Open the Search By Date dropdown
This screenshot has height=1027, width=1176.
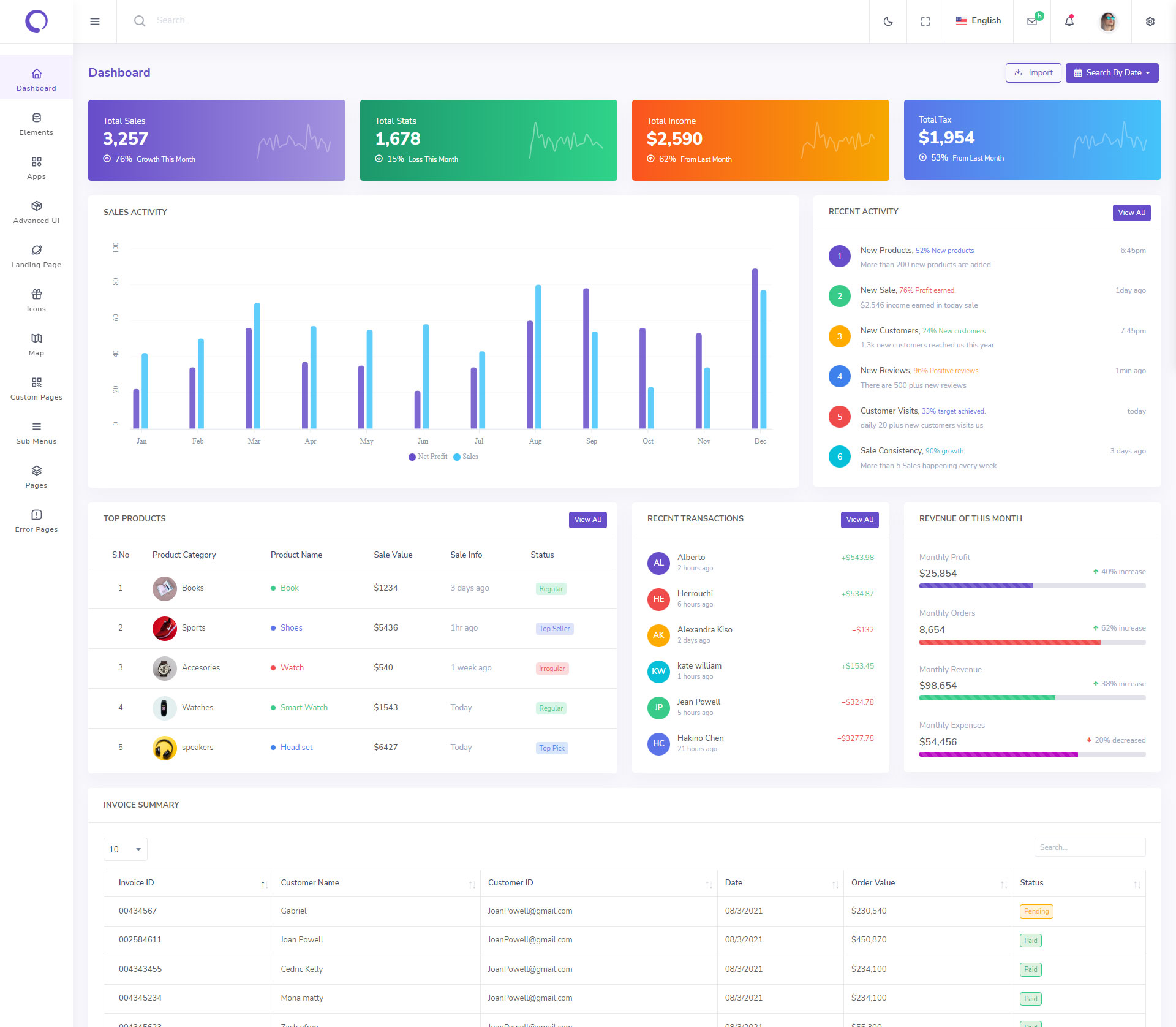pyautogui.click(x=1112, y=73)
